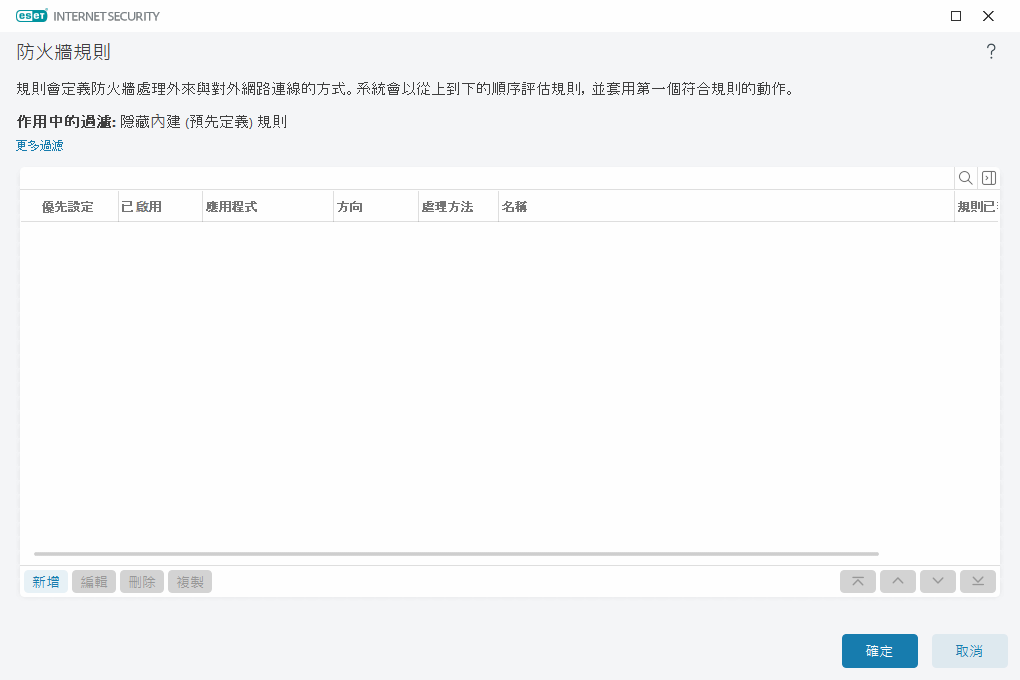Image resolution: width=1020 pixels, height=680 pixels.
Task: Move rule to top with the topmost arrow
Action: coord(857,581)
